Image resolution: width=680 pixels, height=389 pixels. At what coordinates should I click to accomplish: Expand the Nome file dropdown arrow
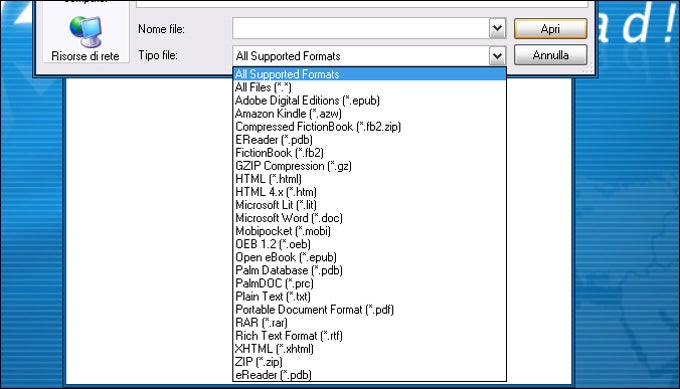click(497, 29)
